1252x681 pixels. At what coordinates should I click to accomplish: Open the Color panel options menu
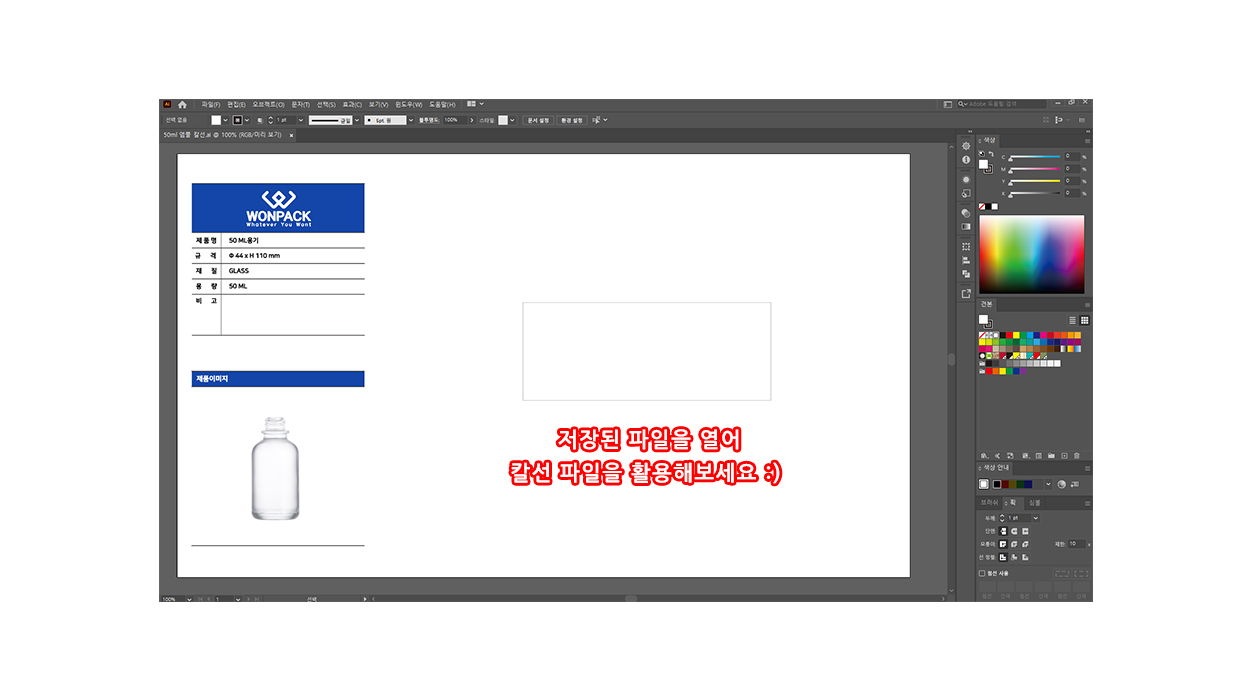pyautogui.click(x=1087, y=140)
